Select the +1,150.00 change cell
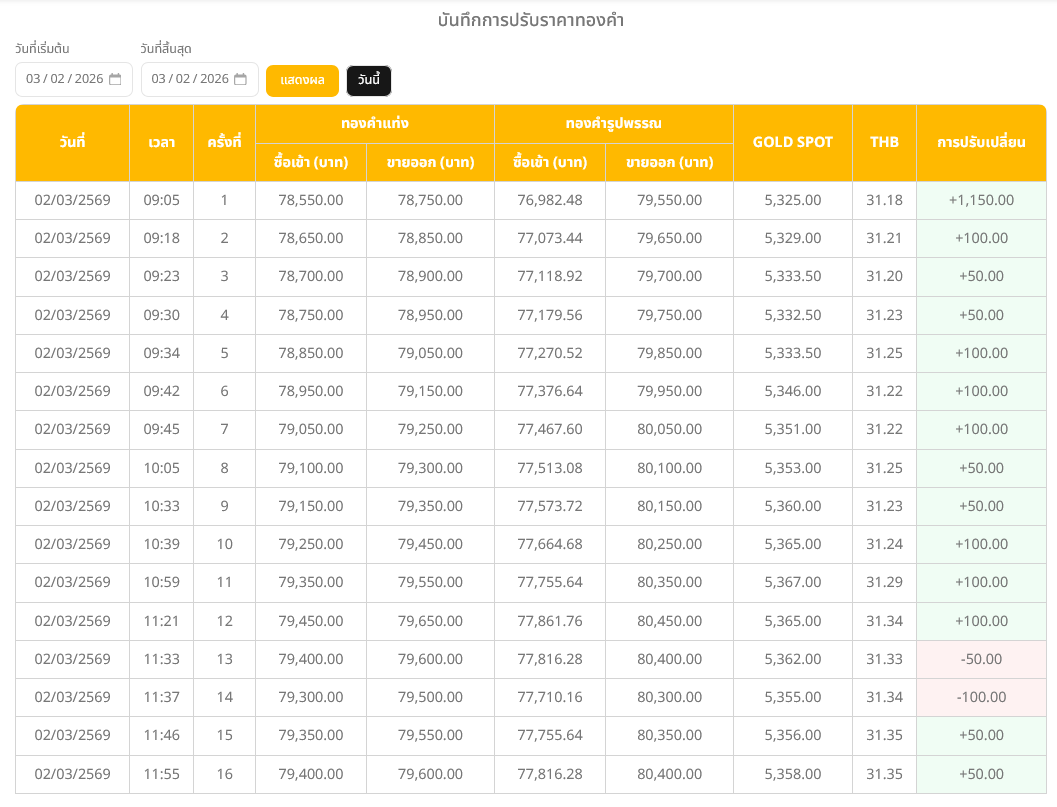Screen dimensions: 1057x807 pos(981,200)
